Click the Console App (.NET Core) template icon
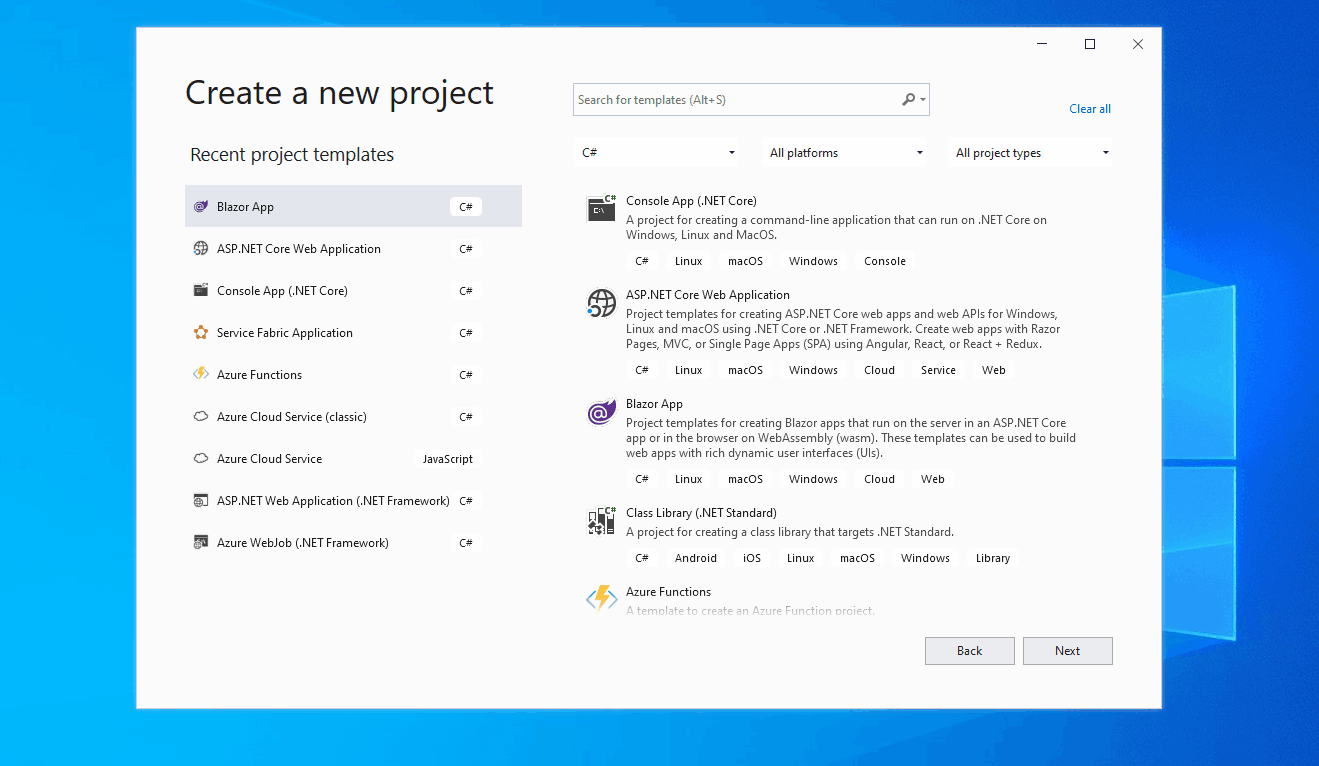This screenshot has height=766, width=1319. point(601,208)
